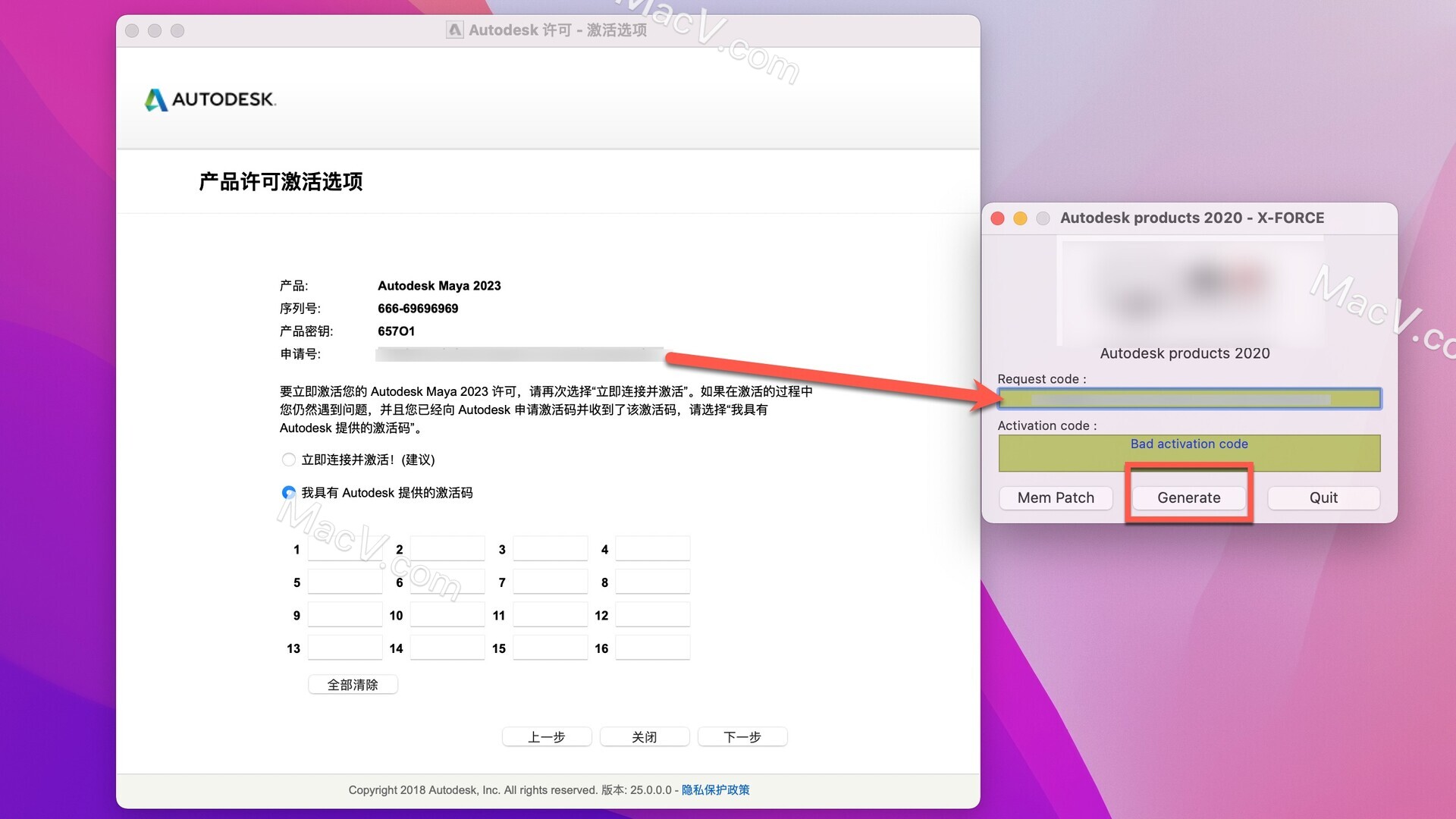The height and width of the screenshot is (819, 1456).
Task: Click activation code field number 12
Action: [x=653, y=615]
